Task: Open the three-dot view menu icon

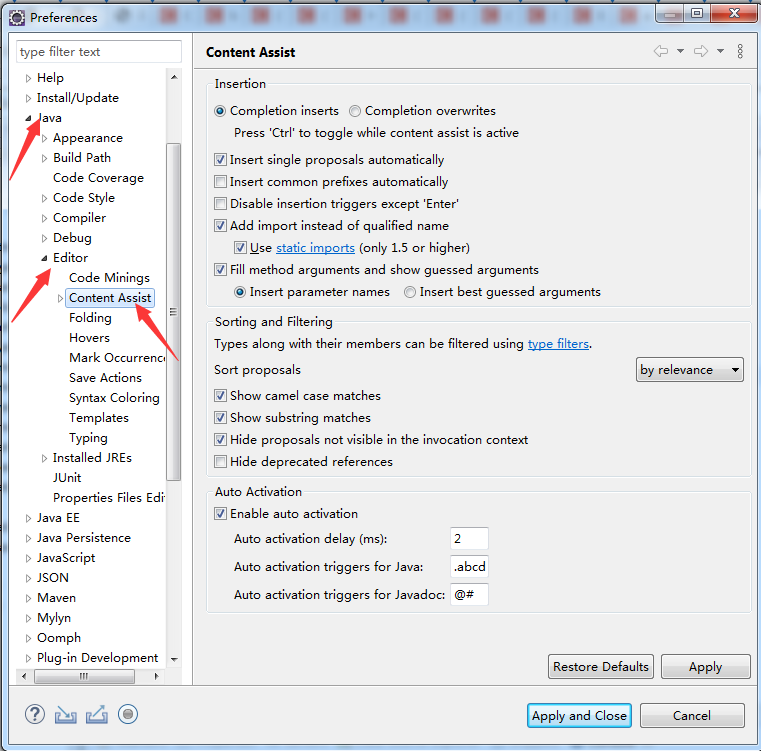Action: (740, 51)
